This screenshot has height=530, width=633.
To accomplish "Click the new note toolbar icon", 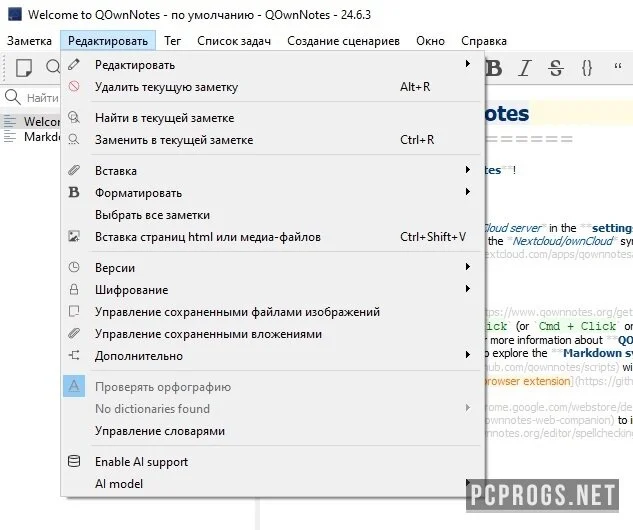I will tap(24, 67).
